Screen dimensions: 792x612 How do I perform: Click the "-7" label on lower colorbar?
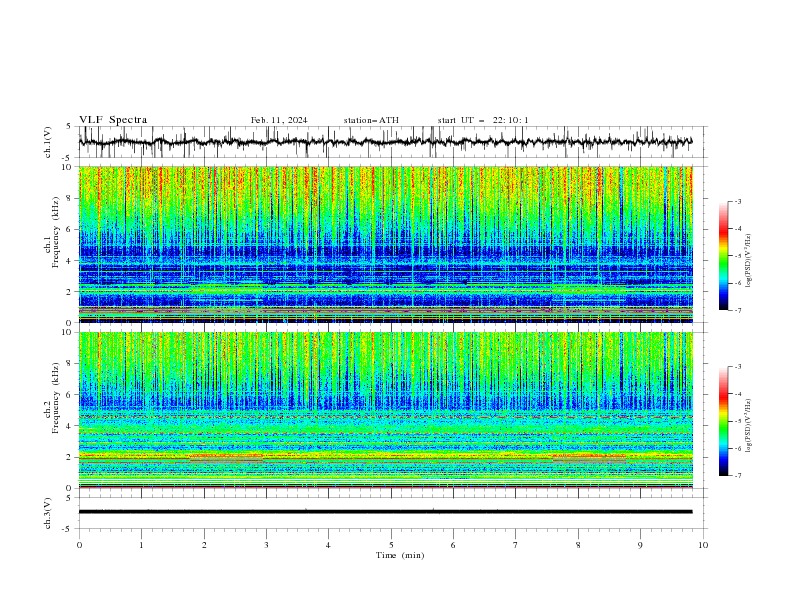point(738,476)
